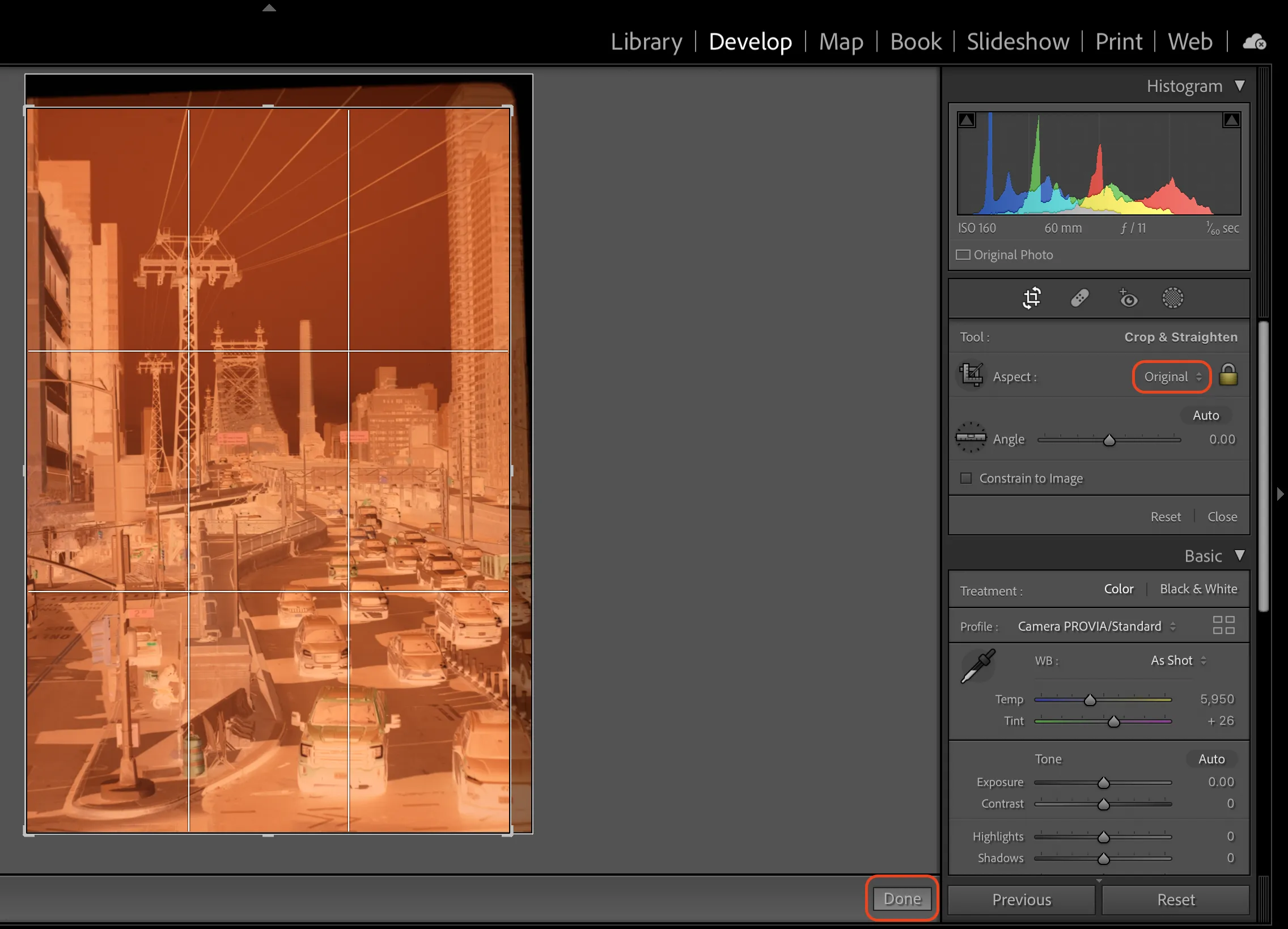Image resolution: width=1288 pixels, height=929 pixels.
Task: Switch to the Map module
Action: pyautogui.click(x=841, y=41)
